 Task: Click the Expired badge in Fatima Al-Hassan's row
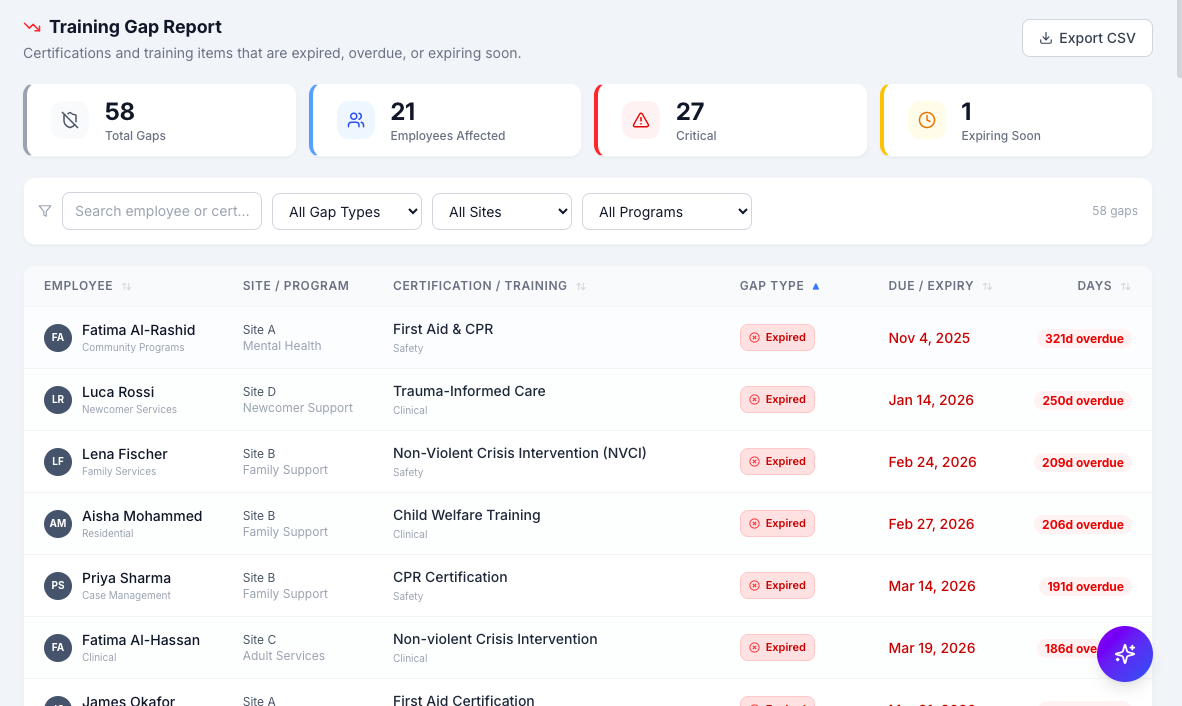coord(777,647)
